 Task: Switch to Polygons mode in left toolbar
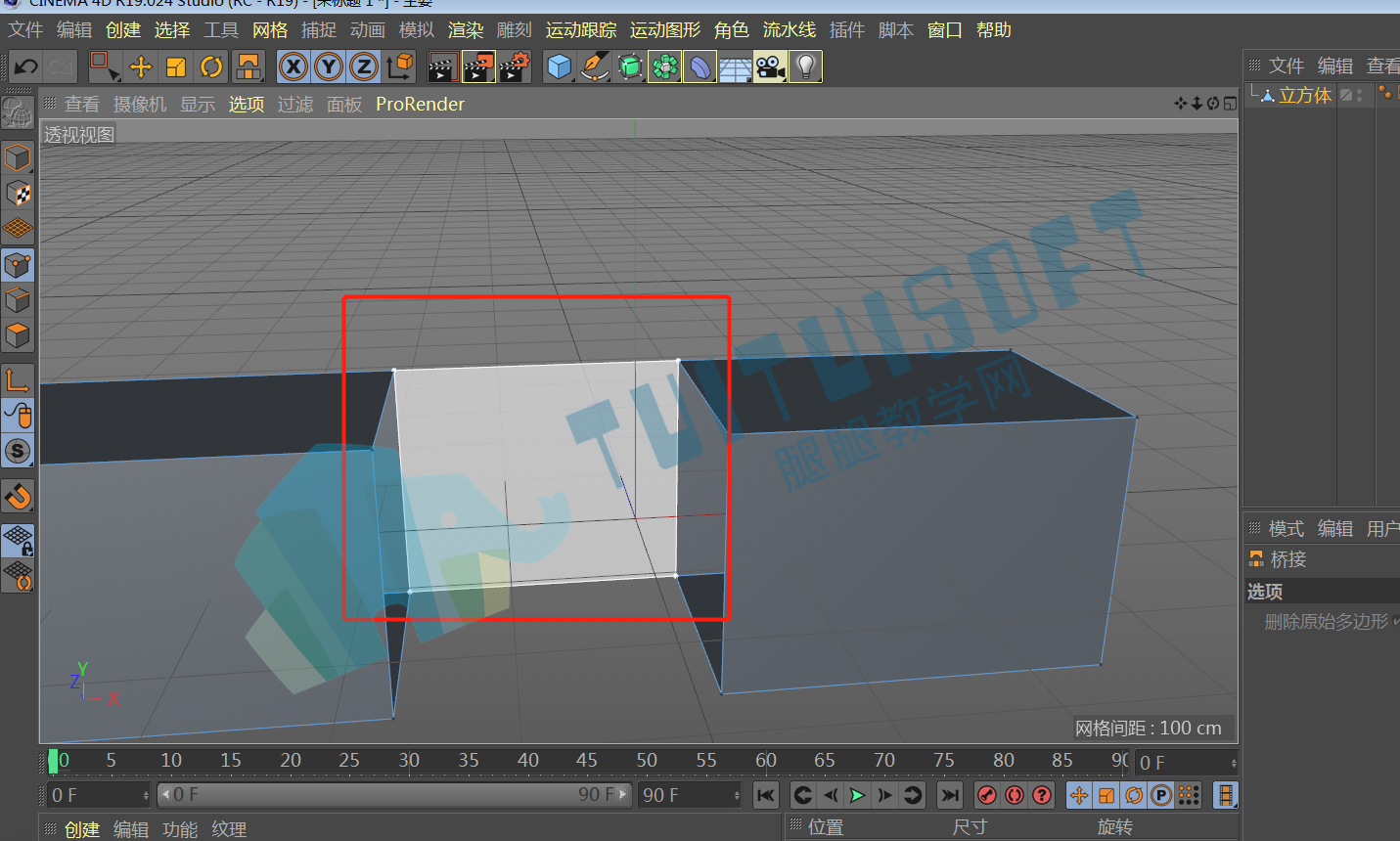[x=19, y=335]
